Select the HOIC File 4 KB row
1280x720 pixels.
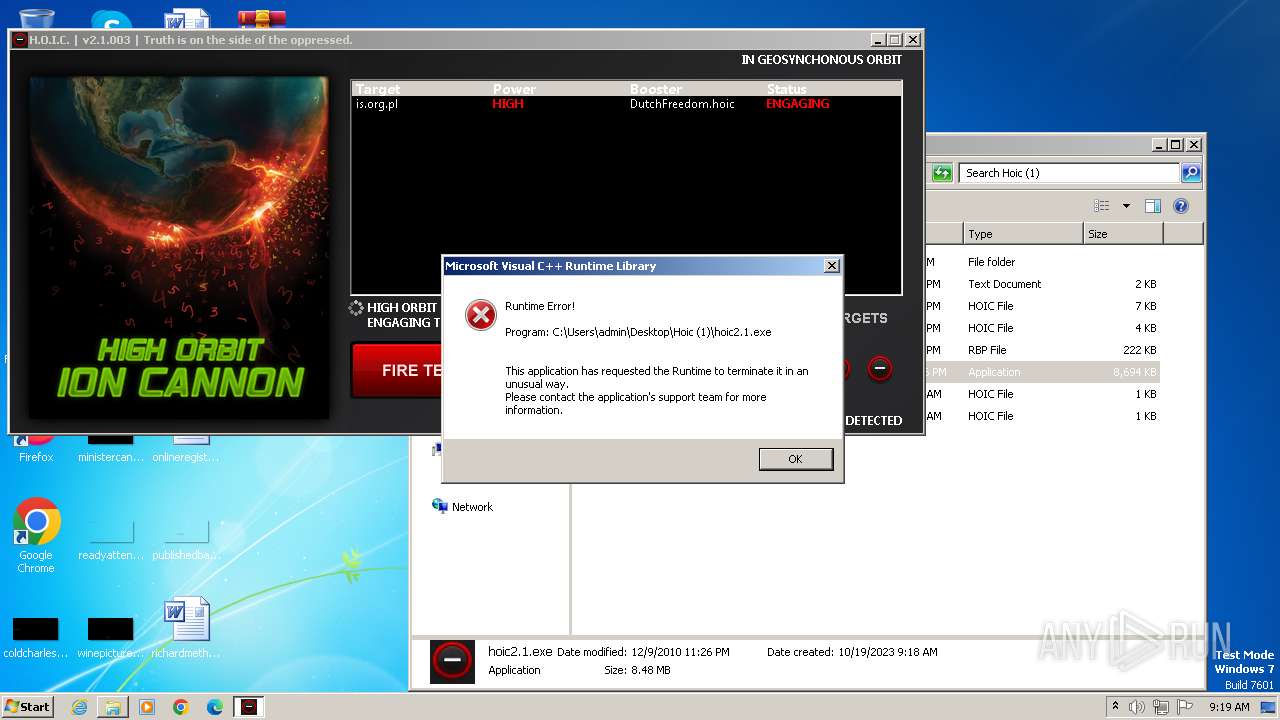1043,328
